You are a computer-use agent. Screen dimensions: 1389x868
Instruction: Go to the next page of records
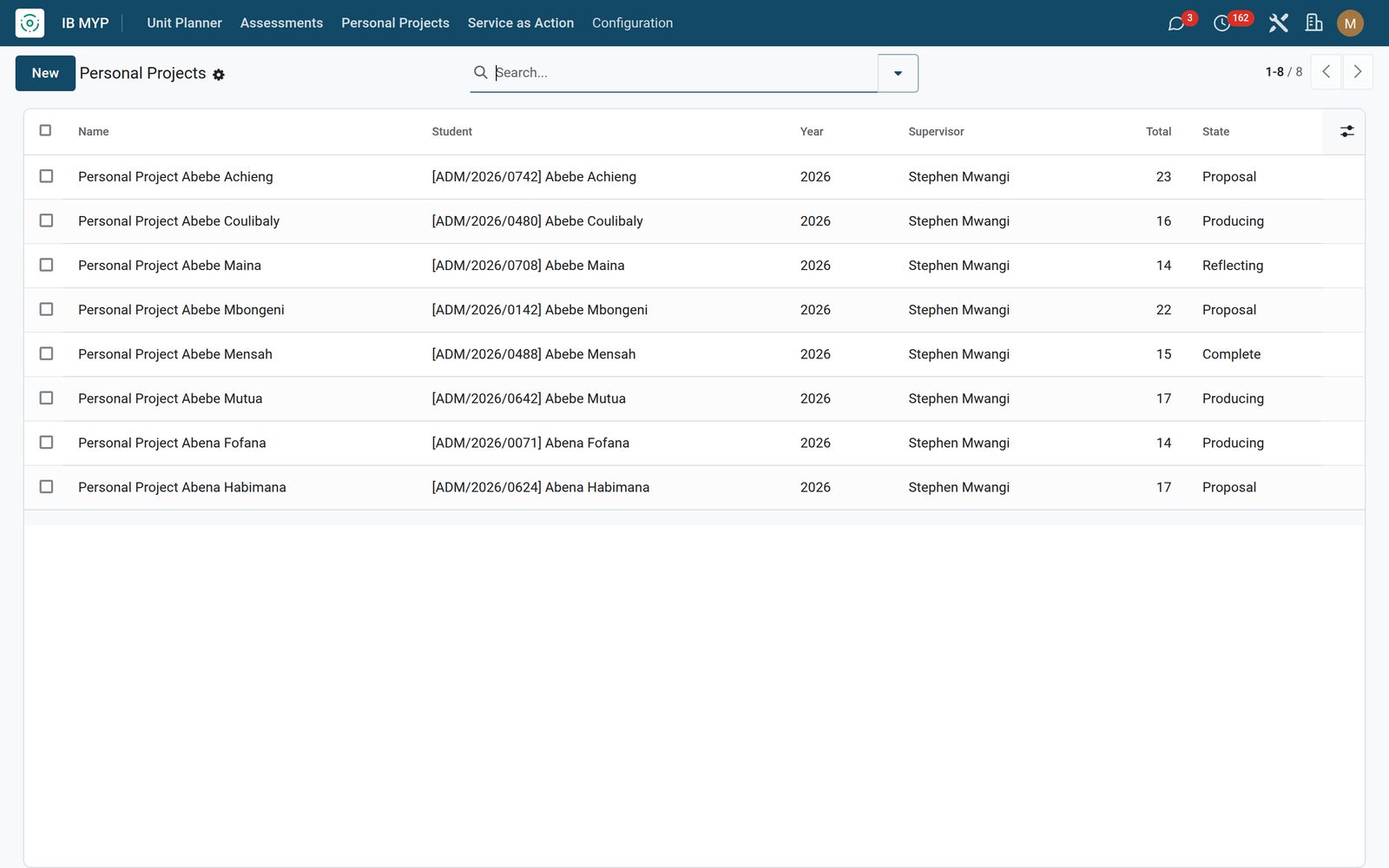tap(1358, 72)
